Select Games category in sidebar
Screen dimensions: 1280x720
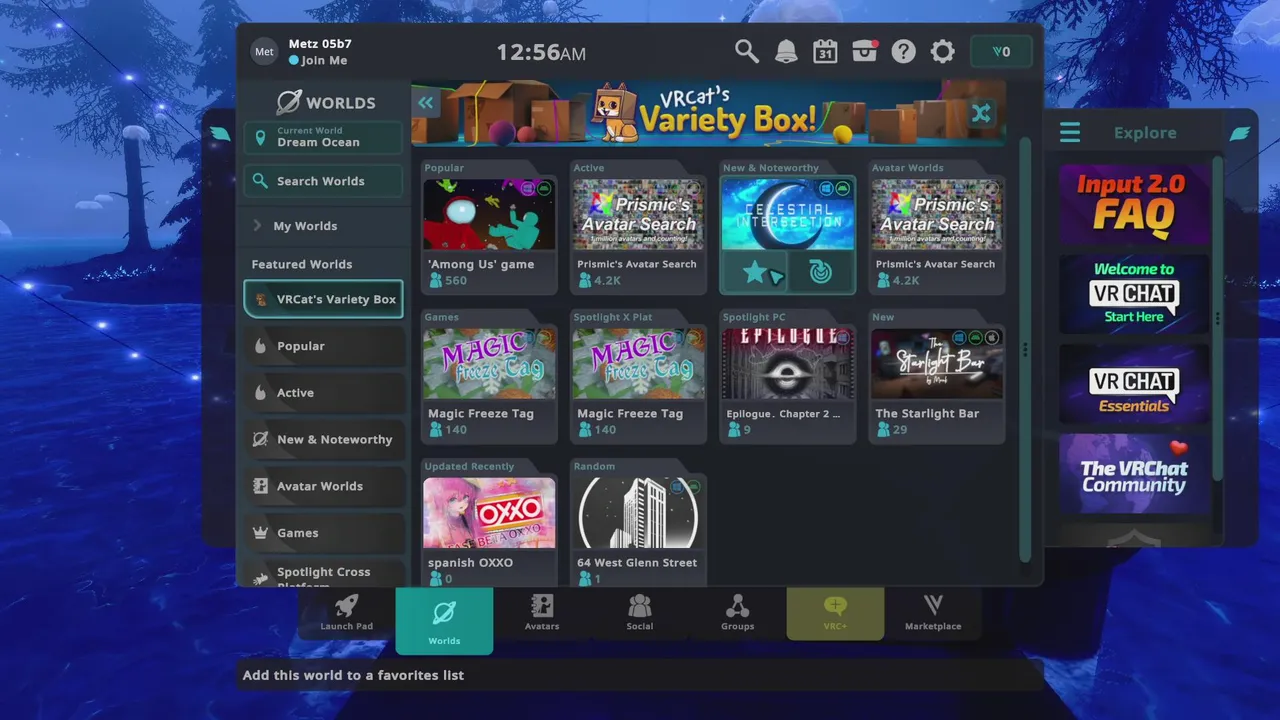pyautogui.click(x=325, y=533)
